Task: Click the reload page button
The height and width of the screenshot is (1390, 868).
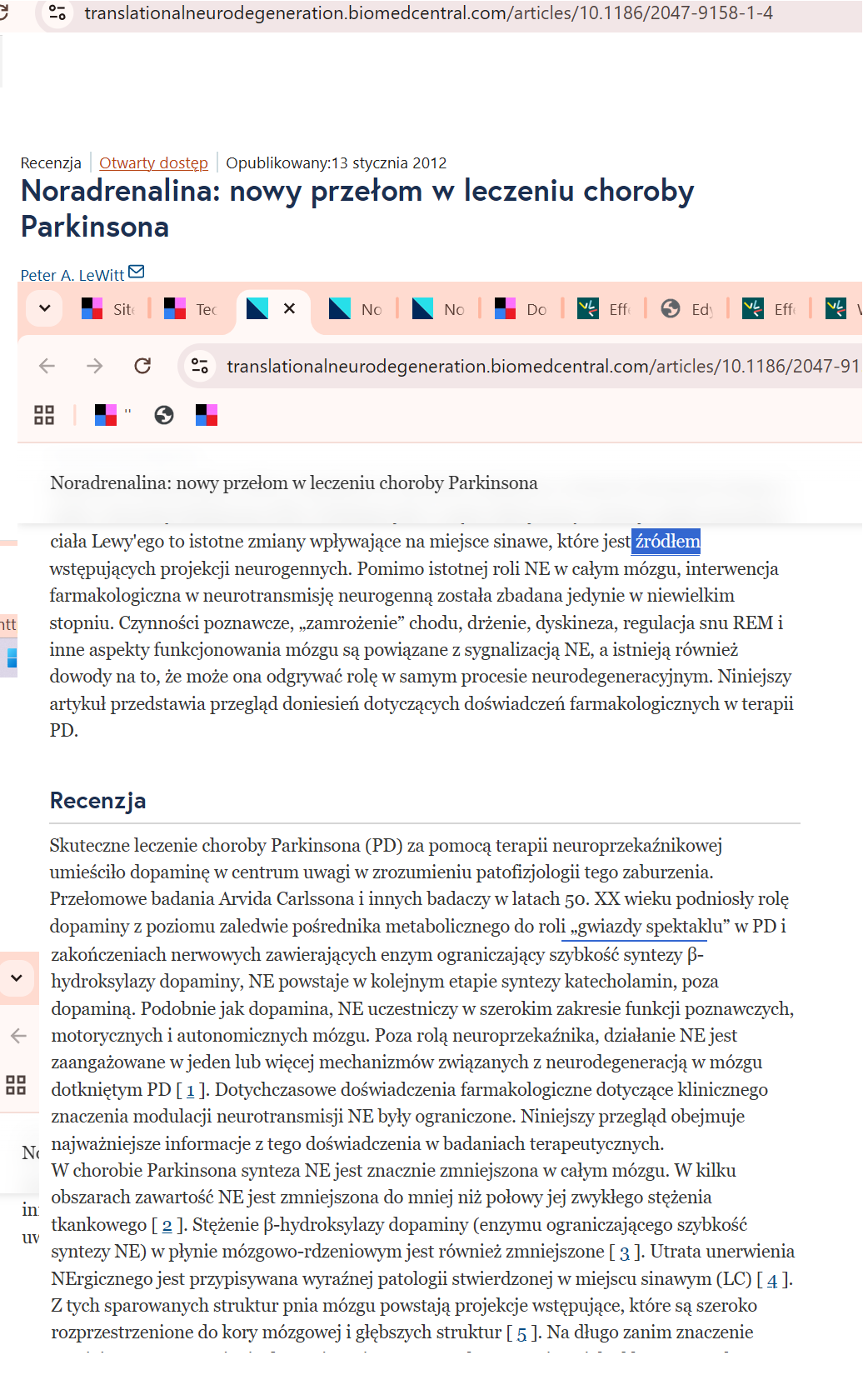Action: coord(142,366)
